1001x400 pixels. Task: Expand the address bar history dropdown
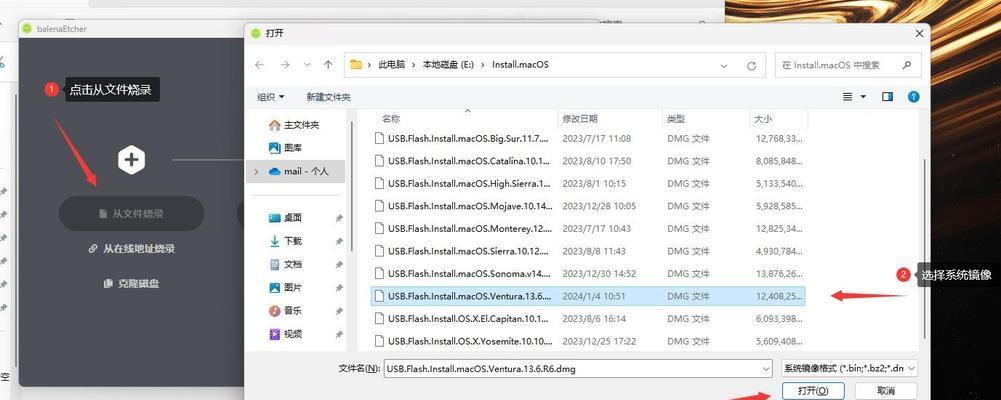[x=724, y=65]
